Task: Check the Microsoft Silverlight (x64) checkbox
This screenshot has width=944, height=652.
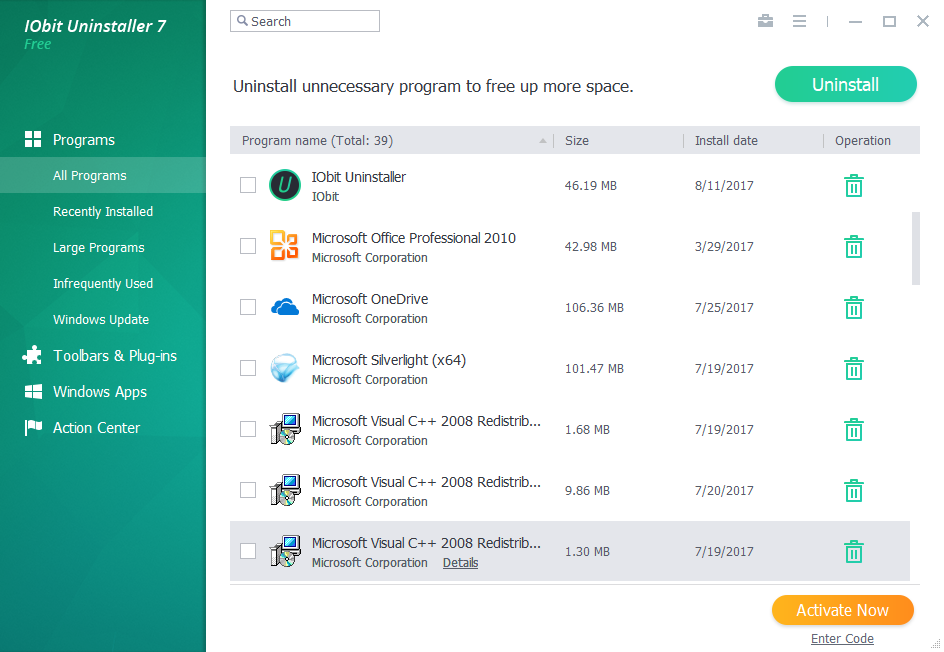Action: pyautogui.click(x=248, y=368)
